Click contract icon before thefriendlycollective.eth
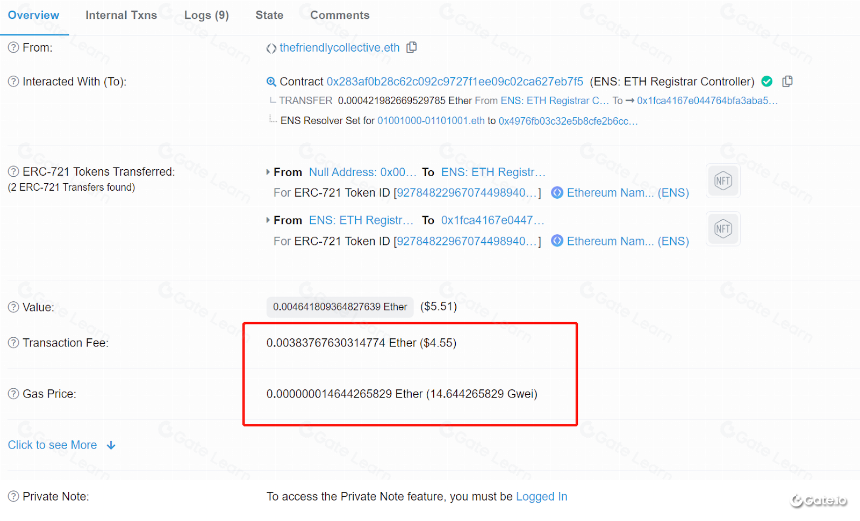860x521 pixels. (271, 48)
